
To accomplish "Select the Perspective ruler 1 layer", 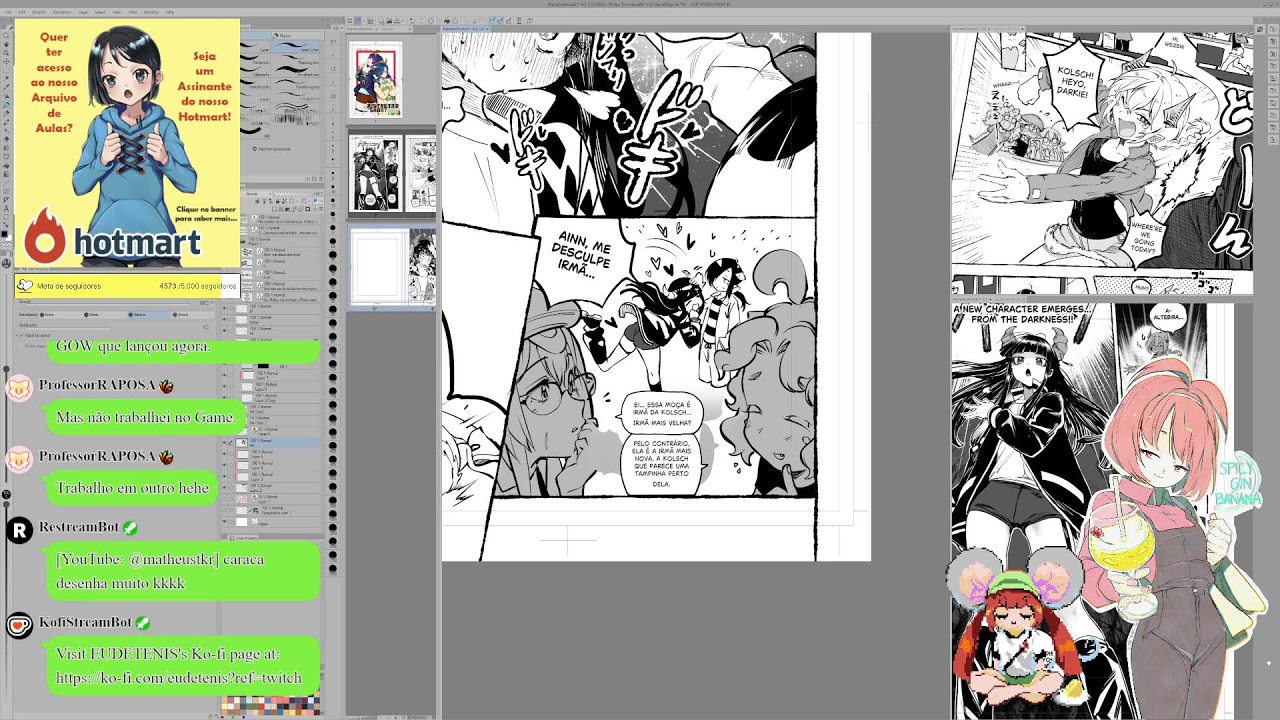I will point(277,510).
